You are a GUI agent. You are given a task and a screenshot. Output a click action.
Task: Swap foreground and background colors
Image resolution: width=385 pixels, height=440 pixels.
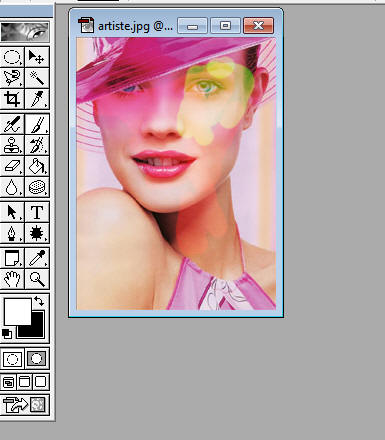click(x=39, y=301)
